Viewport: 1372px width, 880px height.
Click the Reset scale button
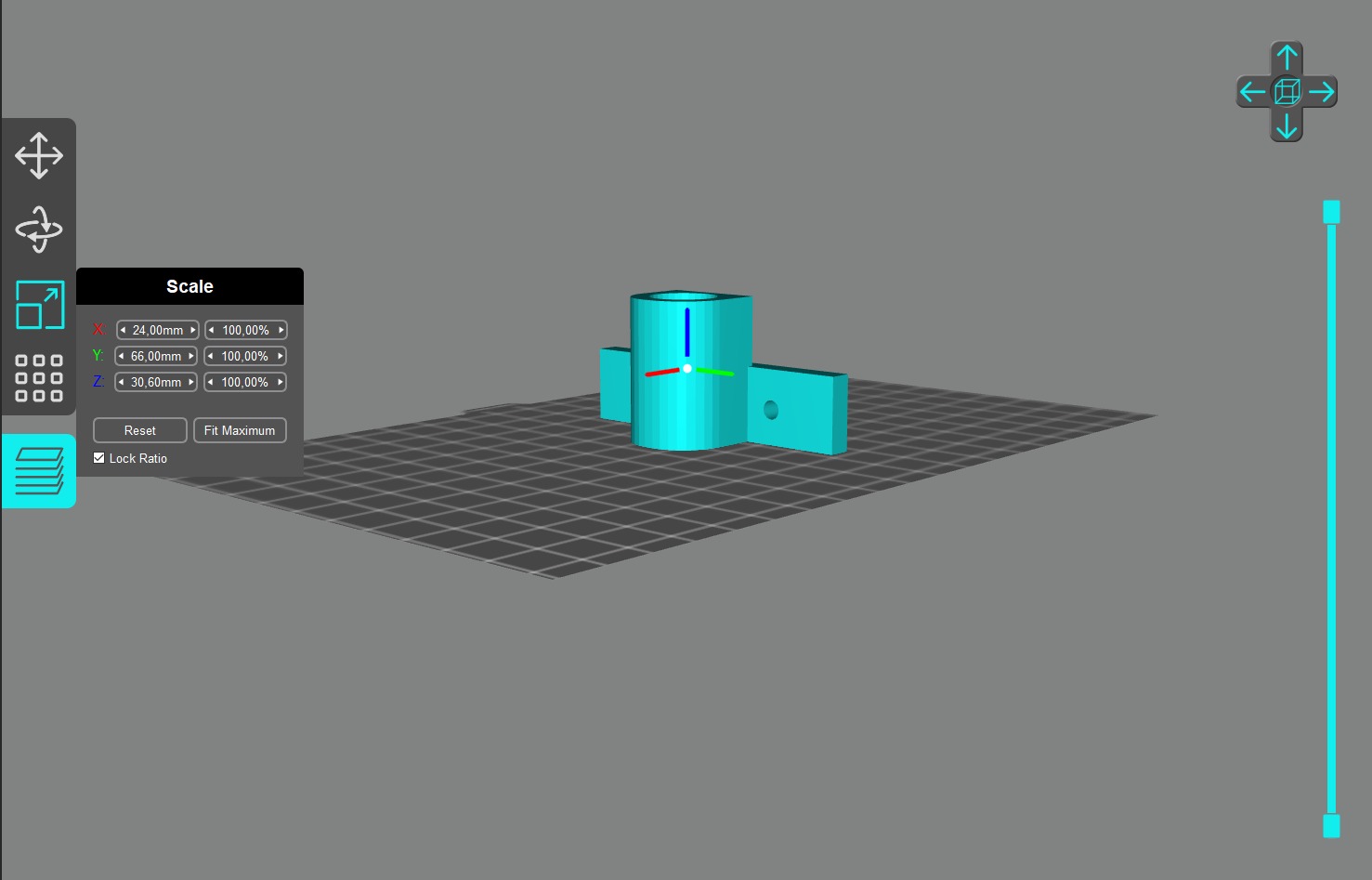[140, 430]
